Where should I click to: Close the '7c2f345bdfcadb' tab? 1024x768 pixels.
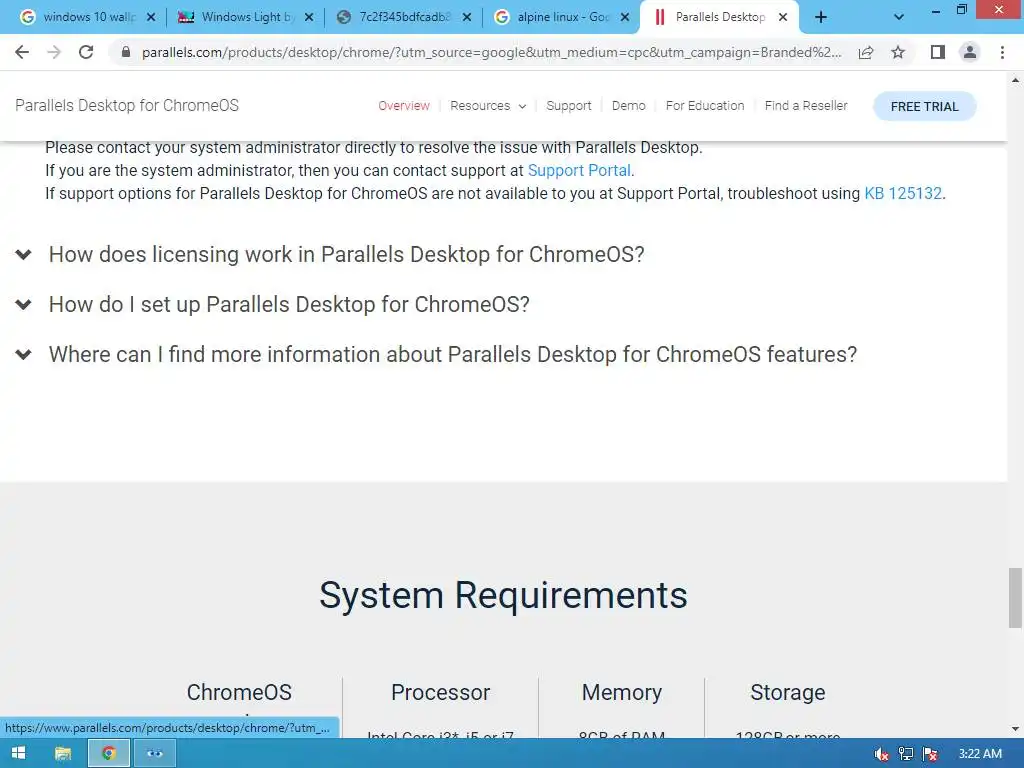coord(467,17)
